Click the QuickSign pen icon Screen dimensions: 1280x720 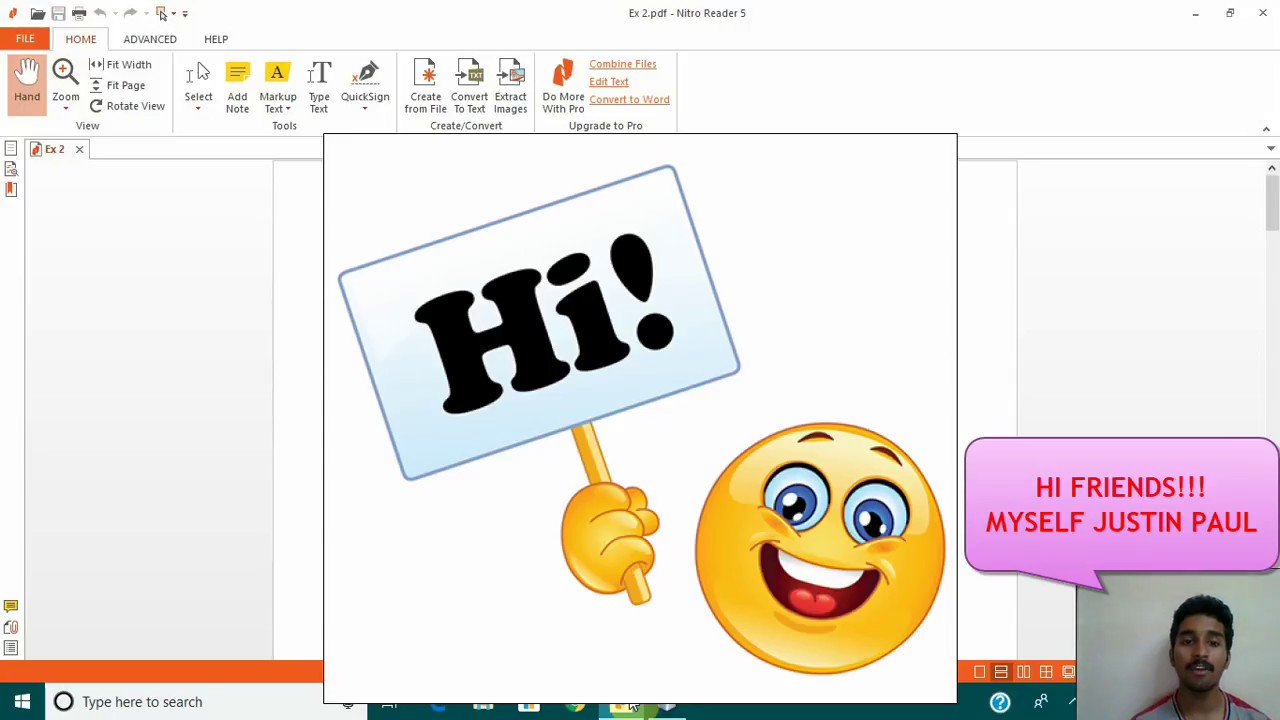[x=365, y=74]
